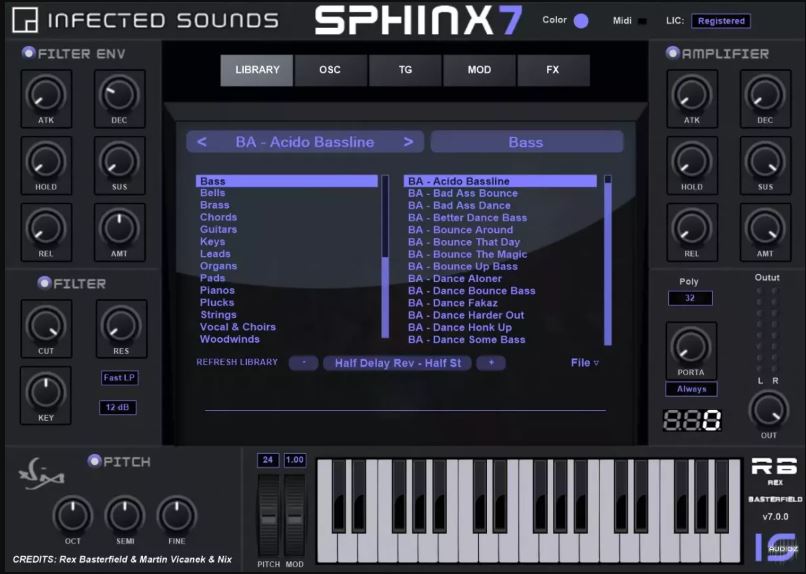Image resolution: width=806 pixels, height=574 pixels.
Task: Click the Filter RES knob
Action: tap(121, 325)
